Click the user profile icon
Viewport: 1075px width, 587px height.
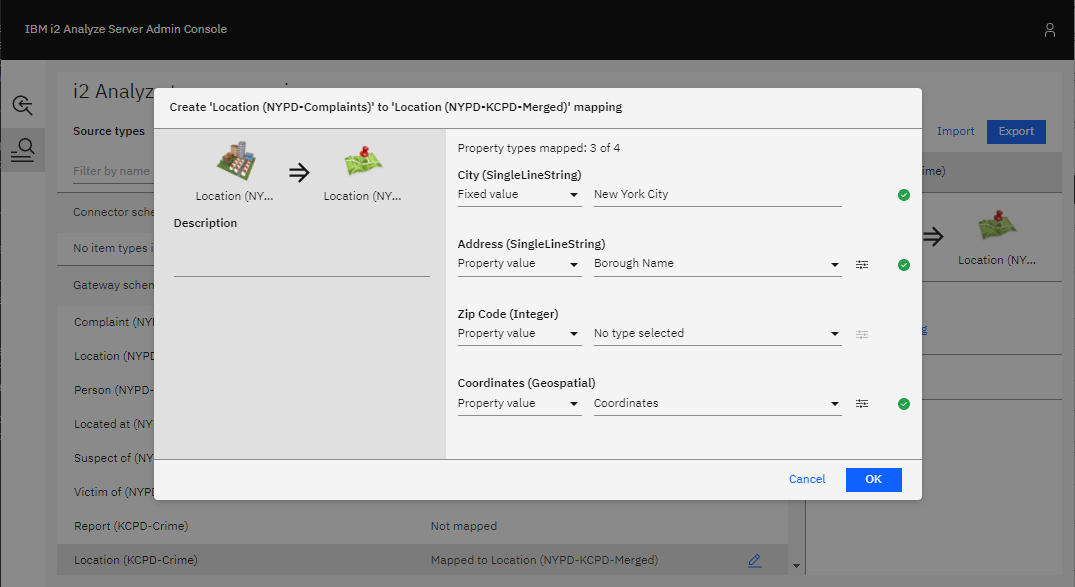[x=1049, y=30]
